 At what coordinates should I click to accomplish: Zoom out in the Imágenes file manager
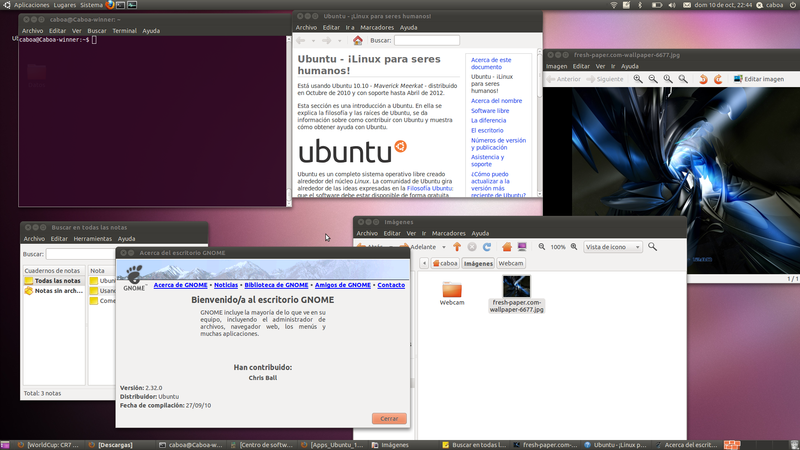pyautogui.click(x=542, y=247)
